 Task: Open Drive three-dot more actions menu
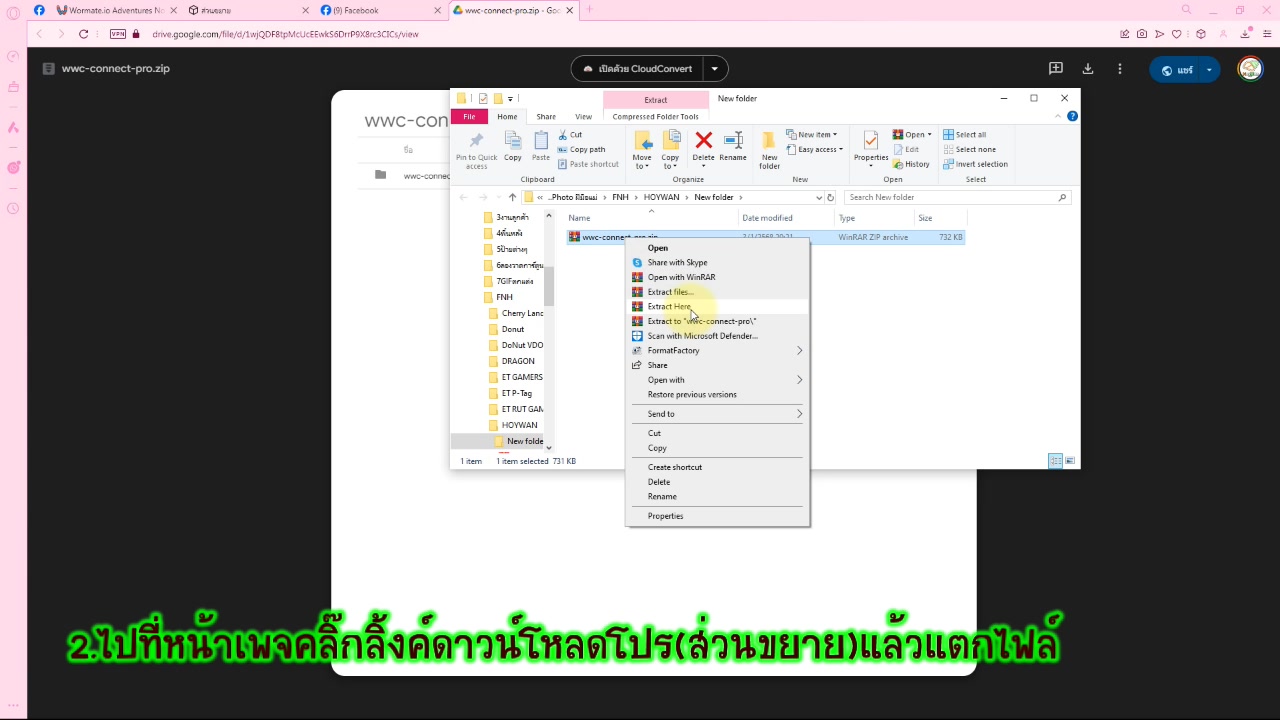click(1120, 69)
